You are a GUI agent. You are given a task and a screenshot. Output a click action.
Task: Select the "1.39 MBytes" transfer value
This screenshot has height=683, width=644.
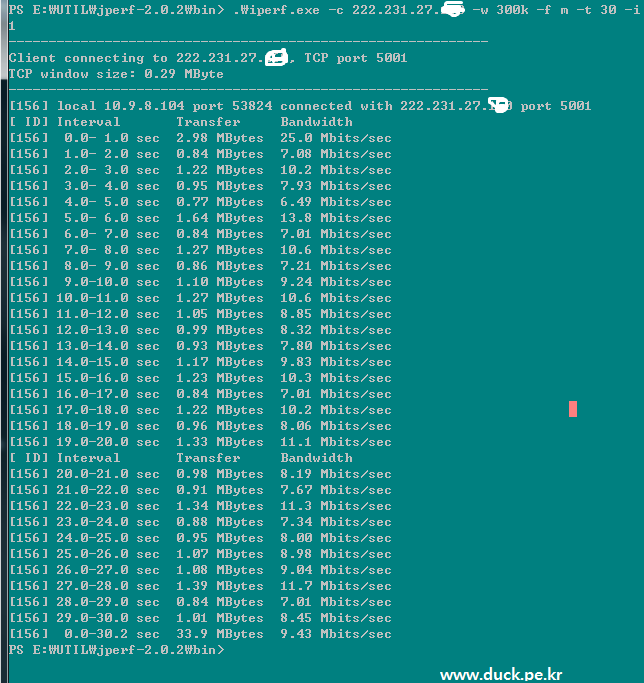pos(220,586)
